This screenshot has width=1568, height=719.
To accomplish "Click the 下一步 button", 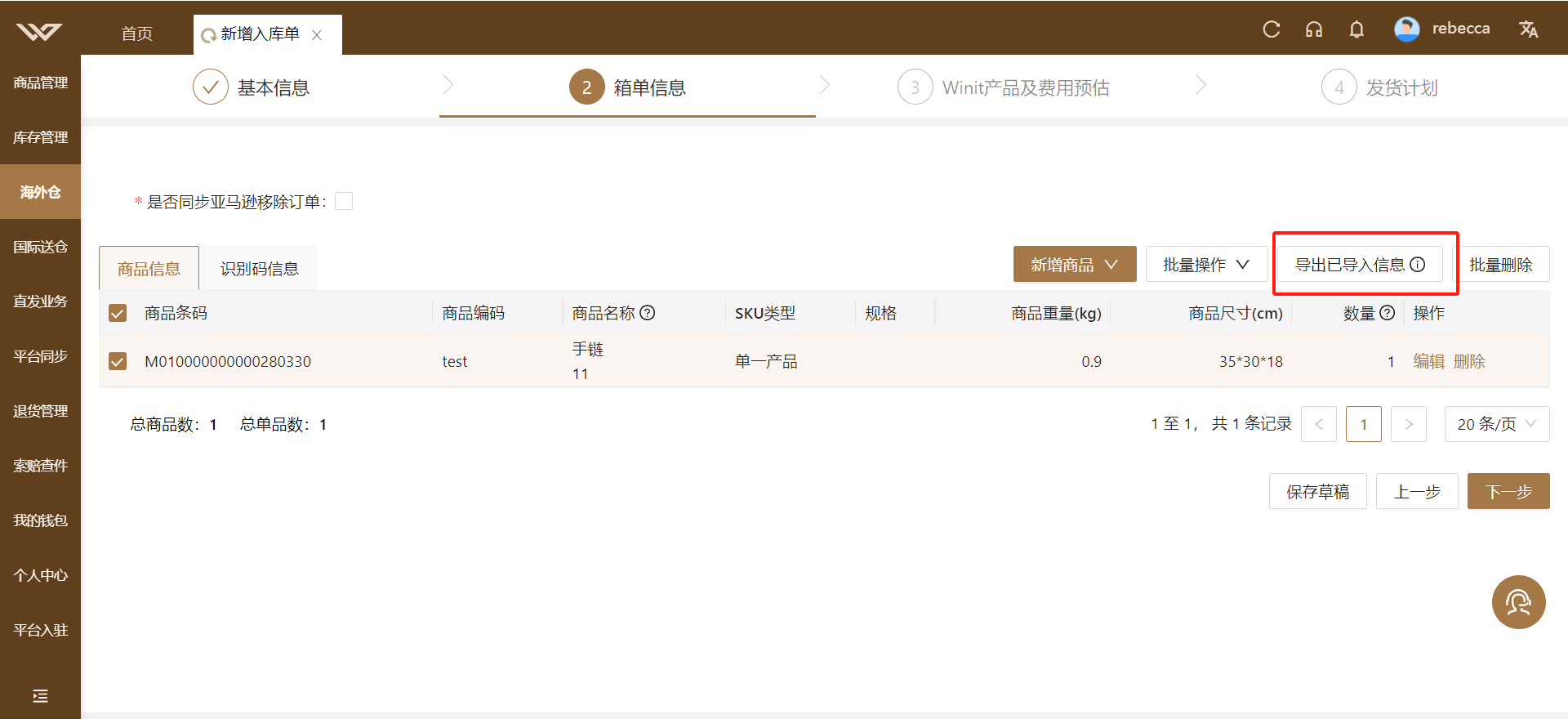I will pos(1508,491).
